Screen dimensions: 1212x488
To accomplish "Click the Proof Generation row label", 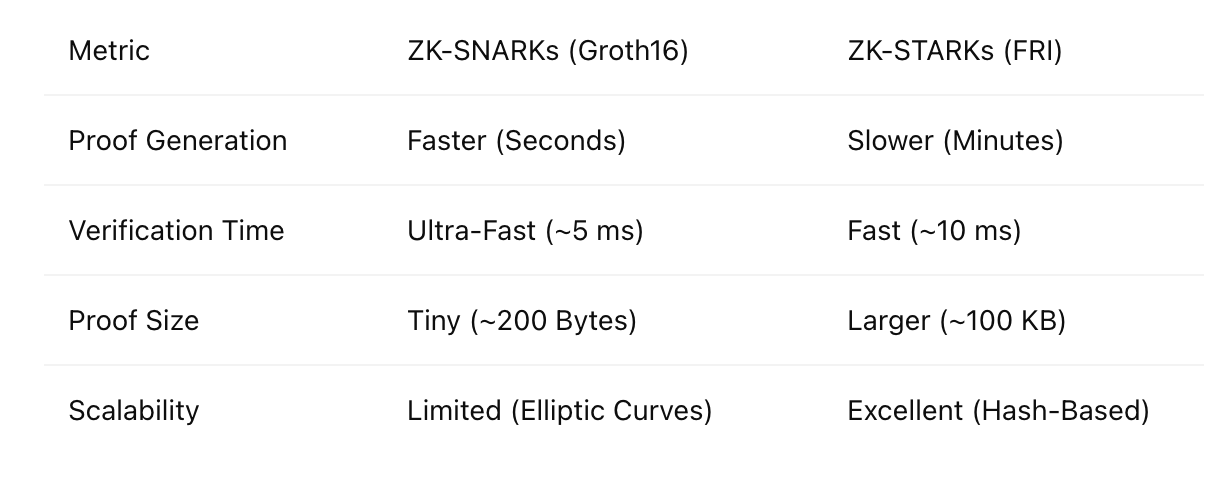I will pos(177,141).
